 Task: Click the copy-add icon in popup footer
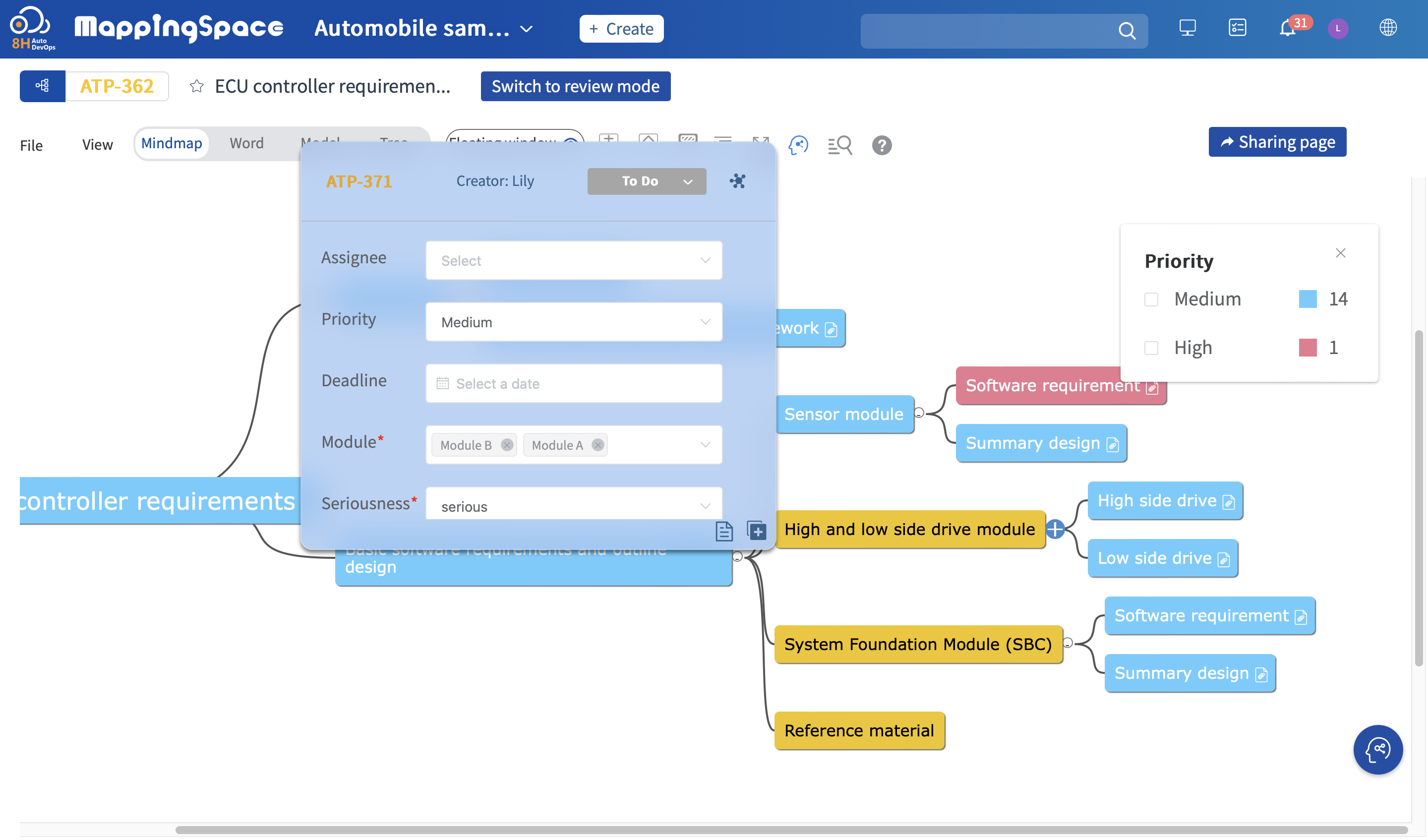point(757,531)
